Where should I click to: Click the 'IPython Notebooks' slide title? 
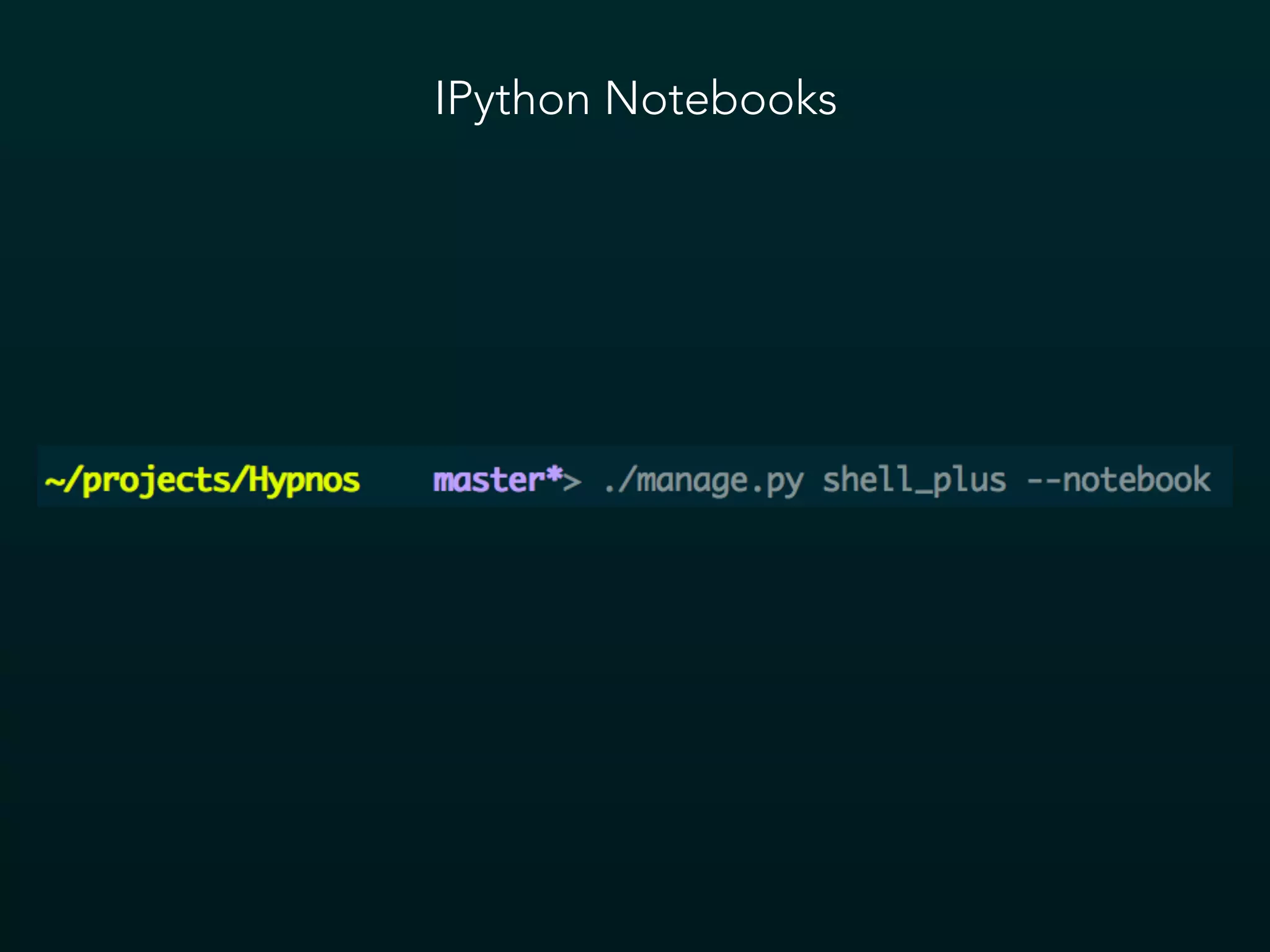[x=636, y=99]
